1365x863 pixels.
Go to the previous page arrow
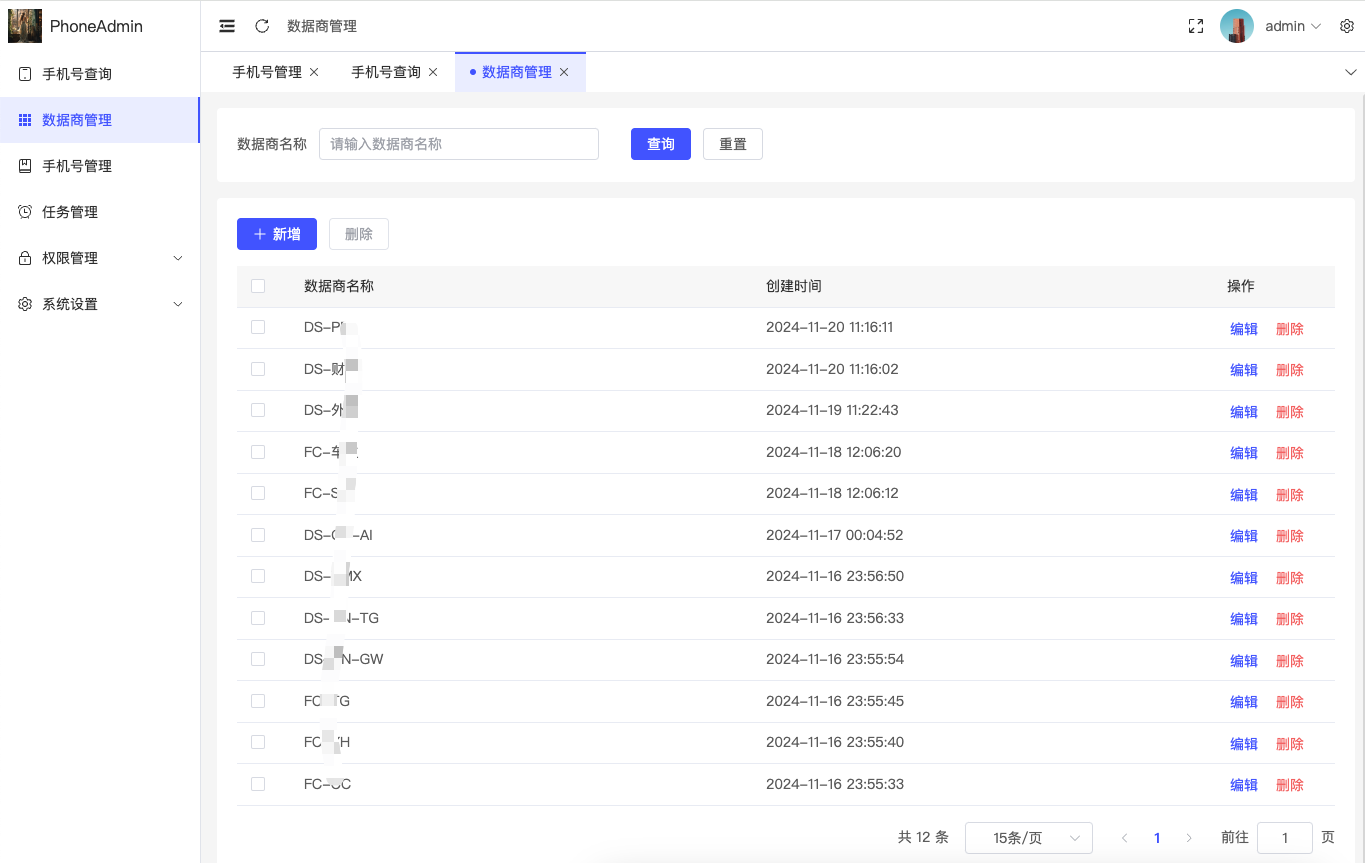click(1125, 838)
